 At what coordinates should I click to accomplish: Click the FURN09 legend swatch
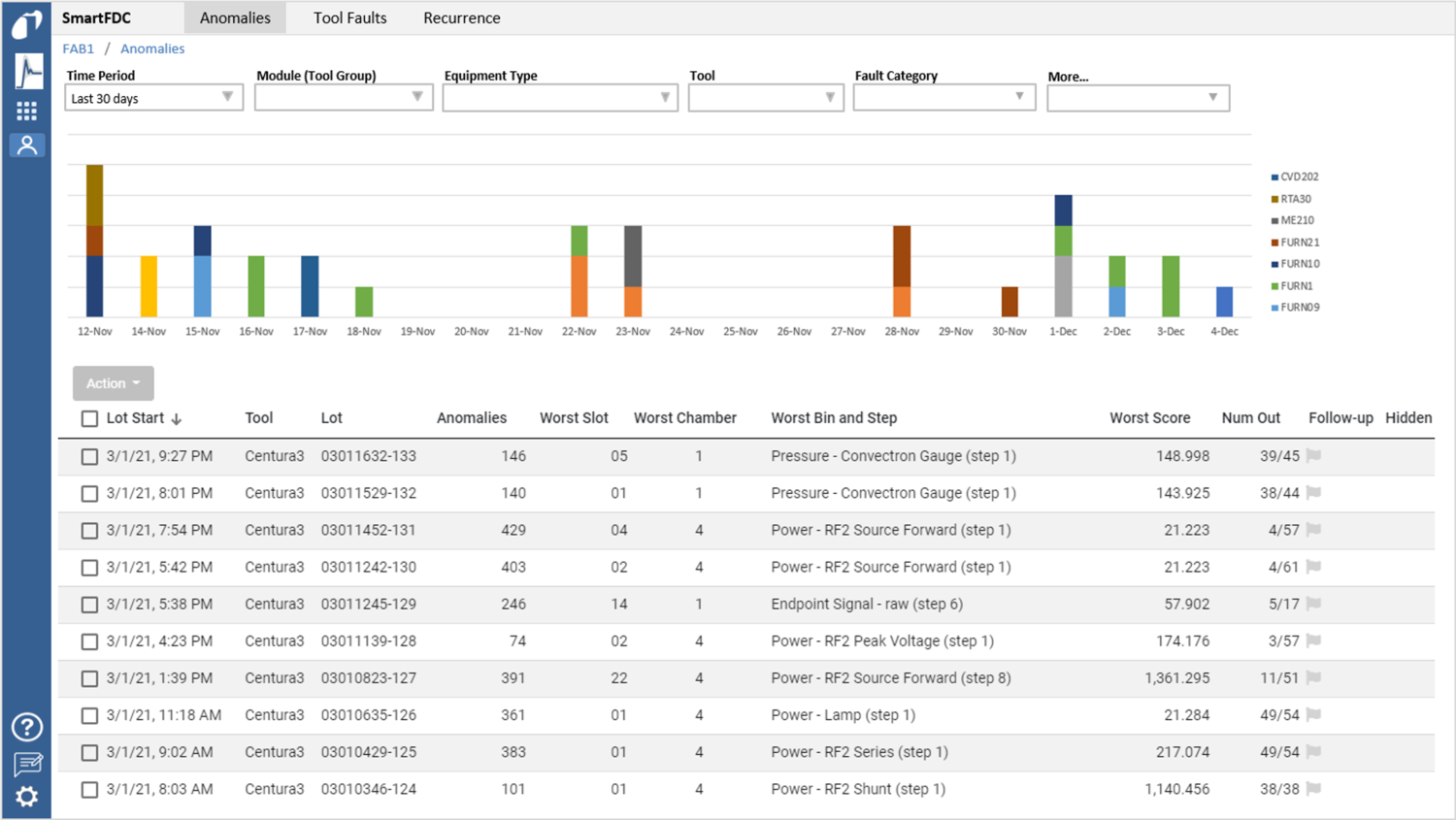pos(1274,308)
